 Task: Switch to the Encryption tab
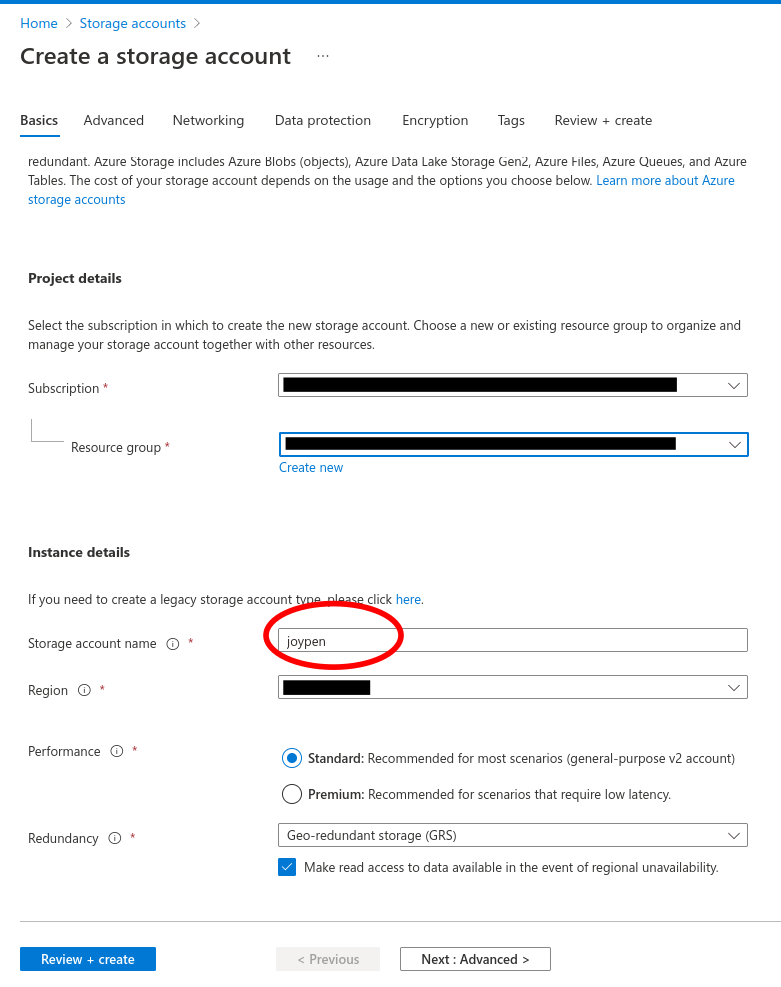pyautogui.click(x=435, y=120)
